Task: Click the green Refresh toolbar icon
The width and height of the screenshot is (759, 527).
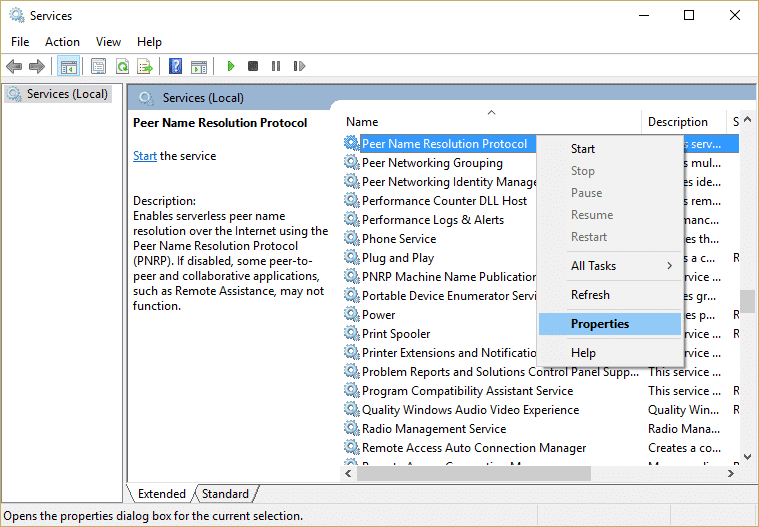Action: pyautogui.click(x=122, y=66)
